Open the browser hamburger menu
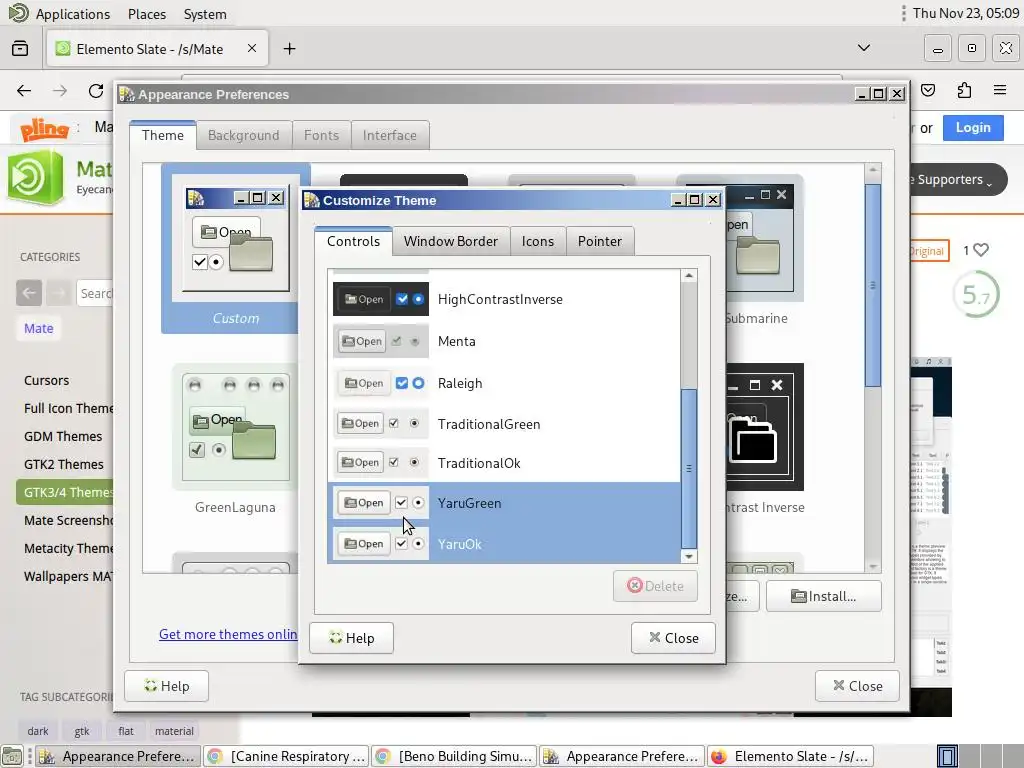 pos(1000,90)
